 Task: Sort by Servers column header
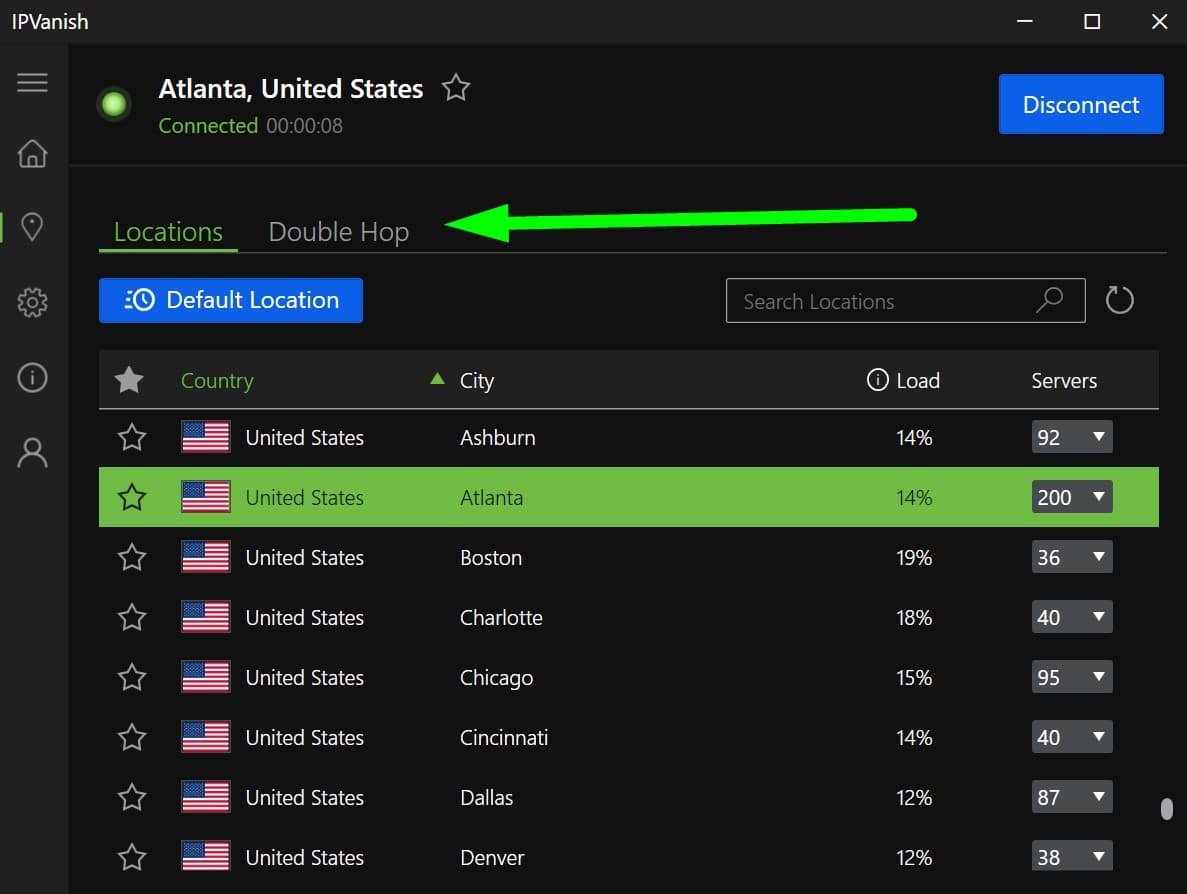point(1064,380)
